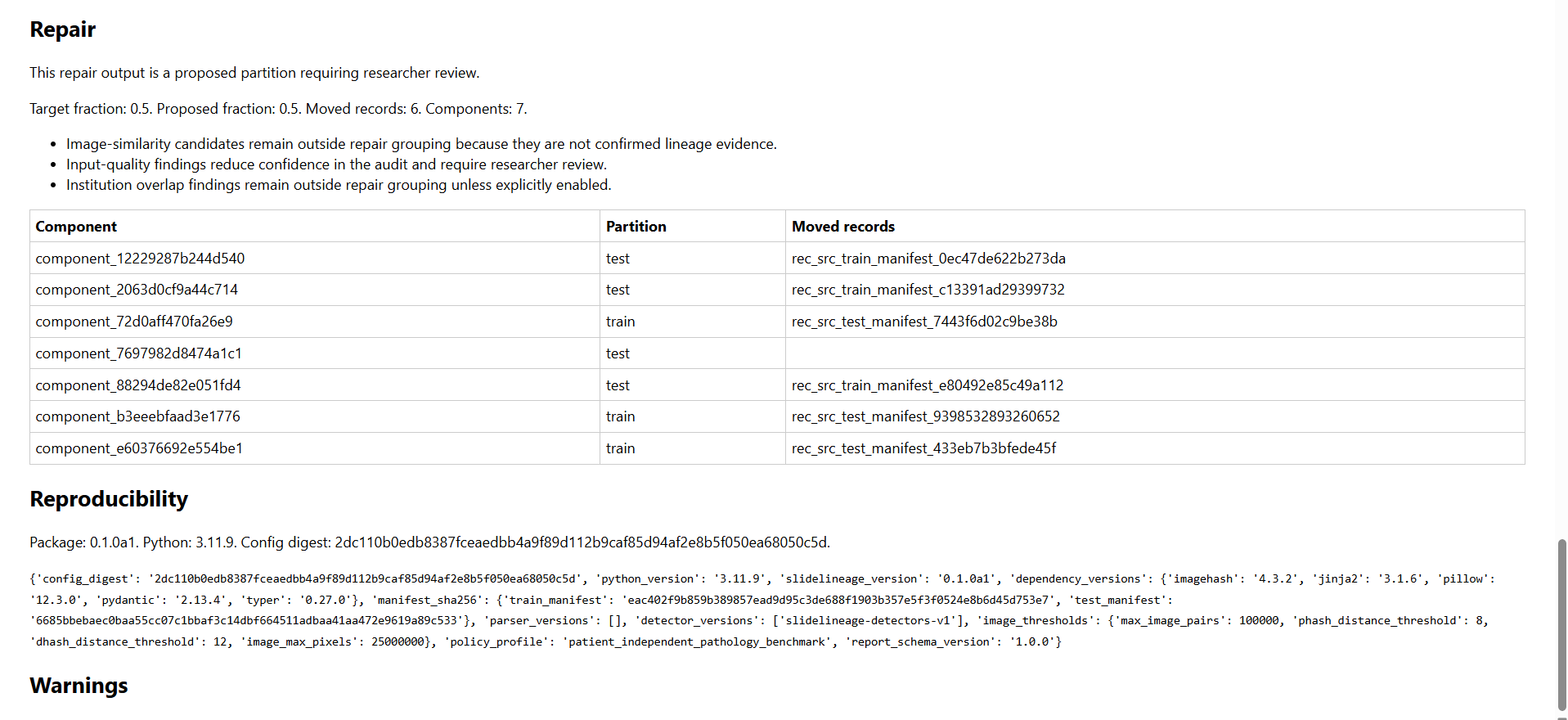1568x720 pixels.
Task: Click component_7697982d8474a1c1 cell
Action: point(315,353)
